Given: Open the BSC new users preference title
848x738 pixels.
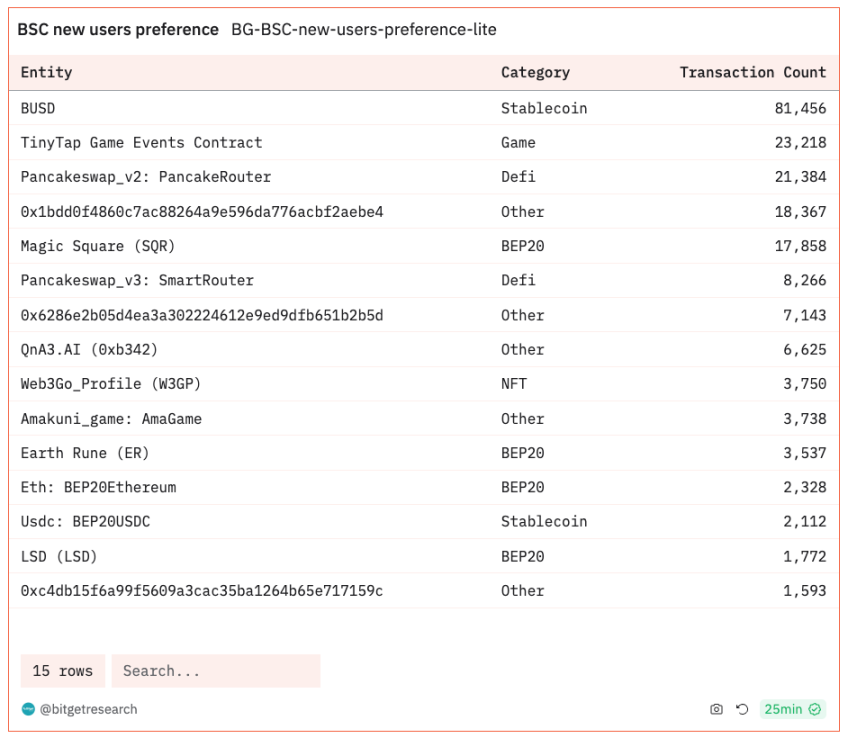Looking at the screenshot, I should point(118,30).
